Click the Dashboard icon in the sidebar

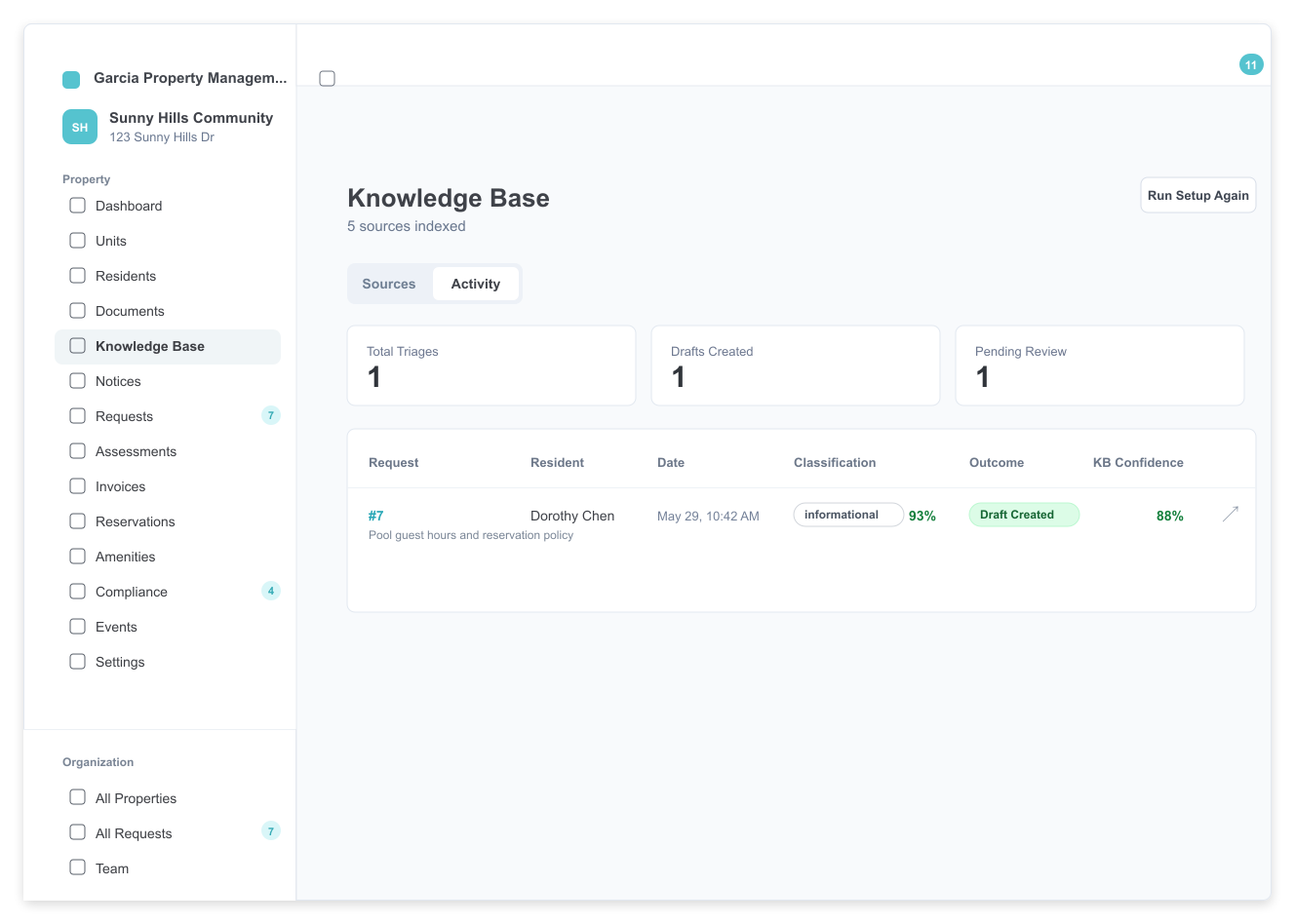click(78, 206)
